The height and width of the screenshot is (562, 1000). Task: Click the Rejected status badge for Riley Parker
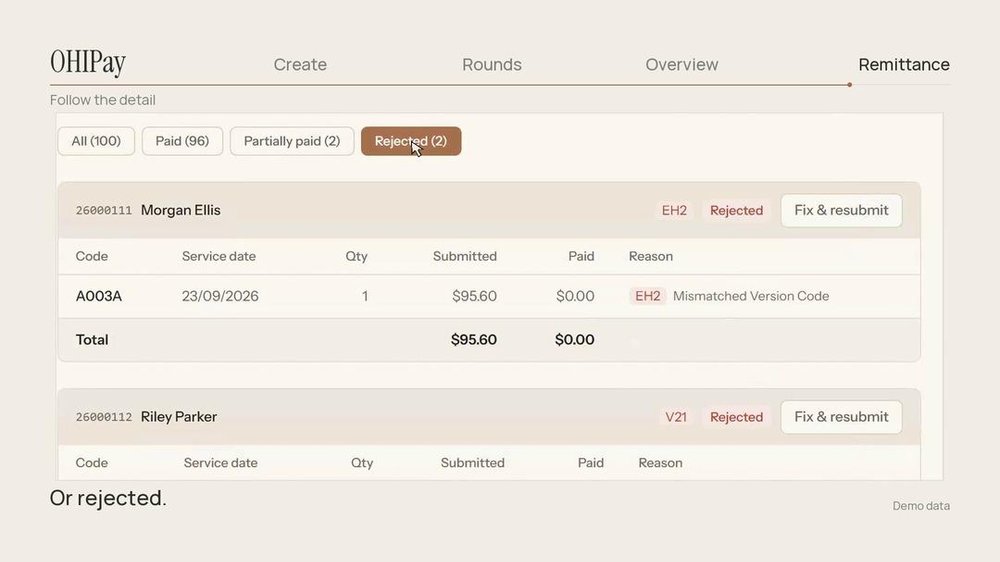click(x=736, y=417)
